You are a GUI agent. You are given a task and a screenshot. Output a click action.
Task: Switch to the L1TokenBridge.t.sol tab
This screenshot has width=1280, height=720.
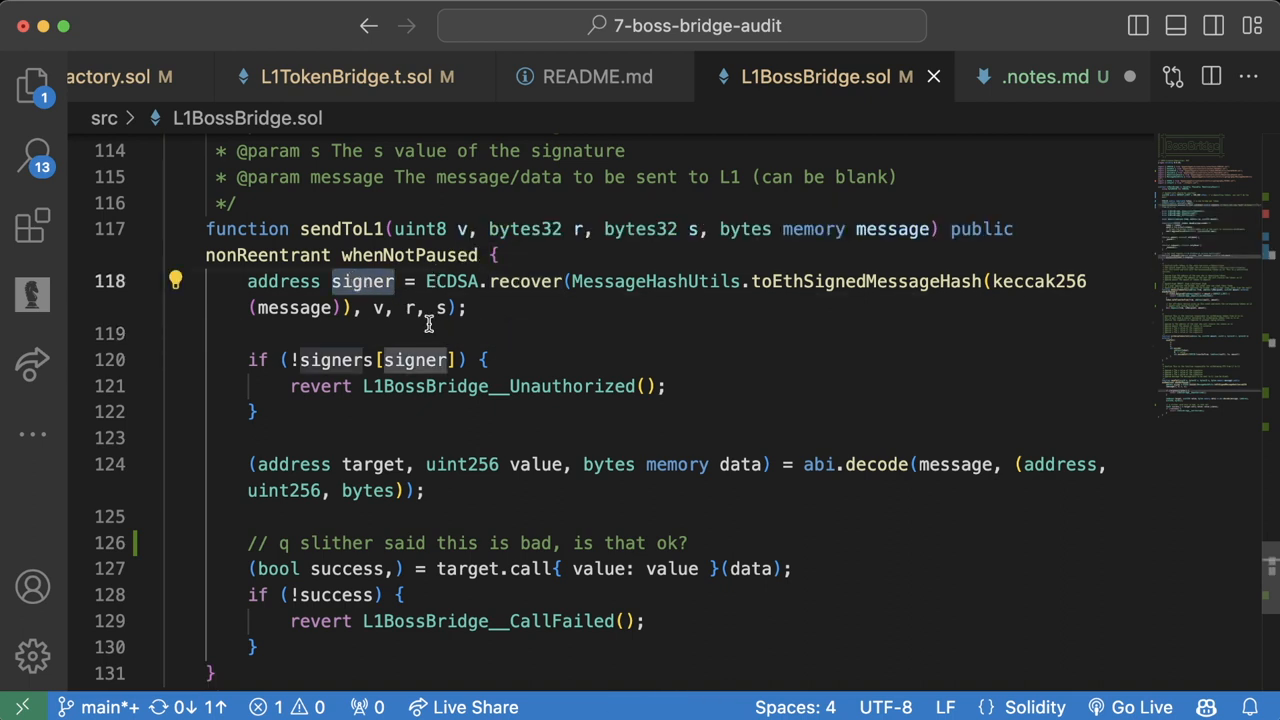click(346, 76)
